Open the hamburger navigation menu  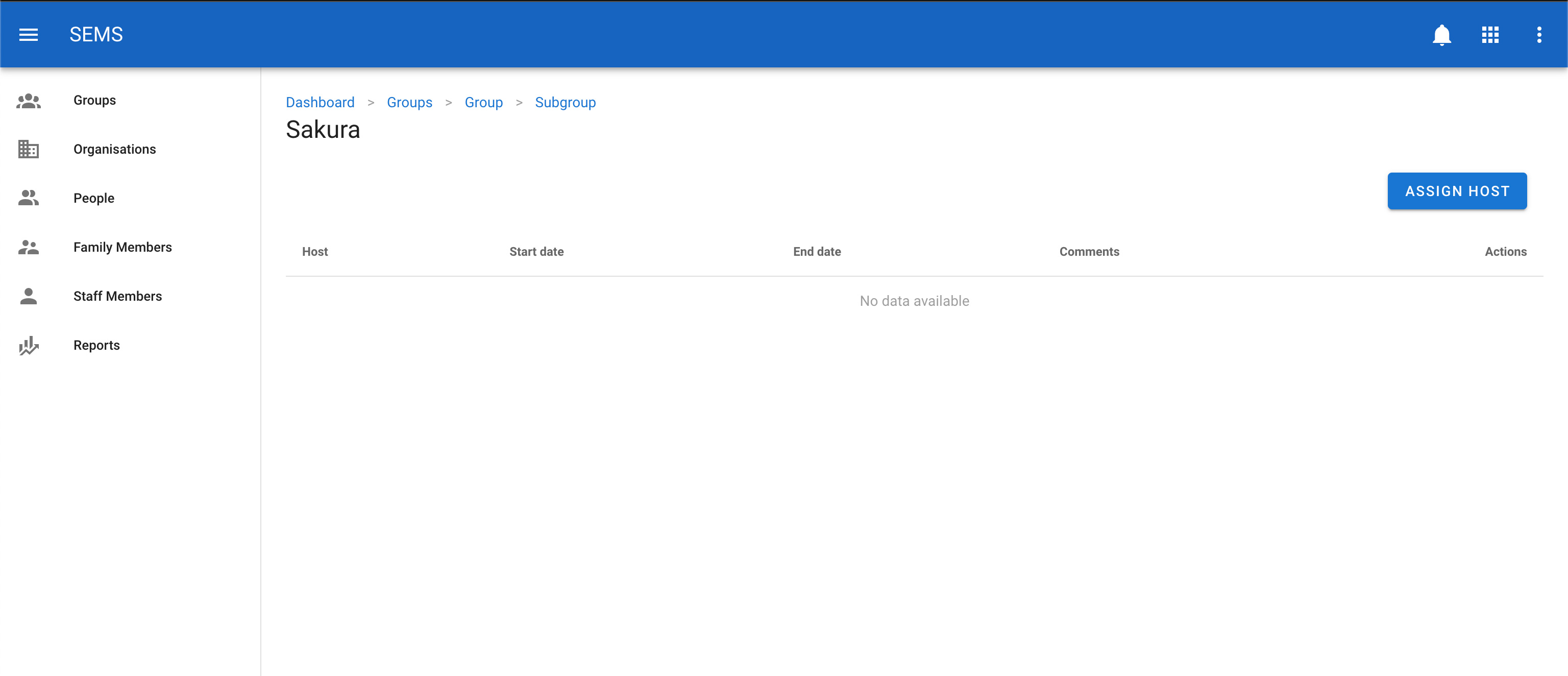click(x=29, y=35)
